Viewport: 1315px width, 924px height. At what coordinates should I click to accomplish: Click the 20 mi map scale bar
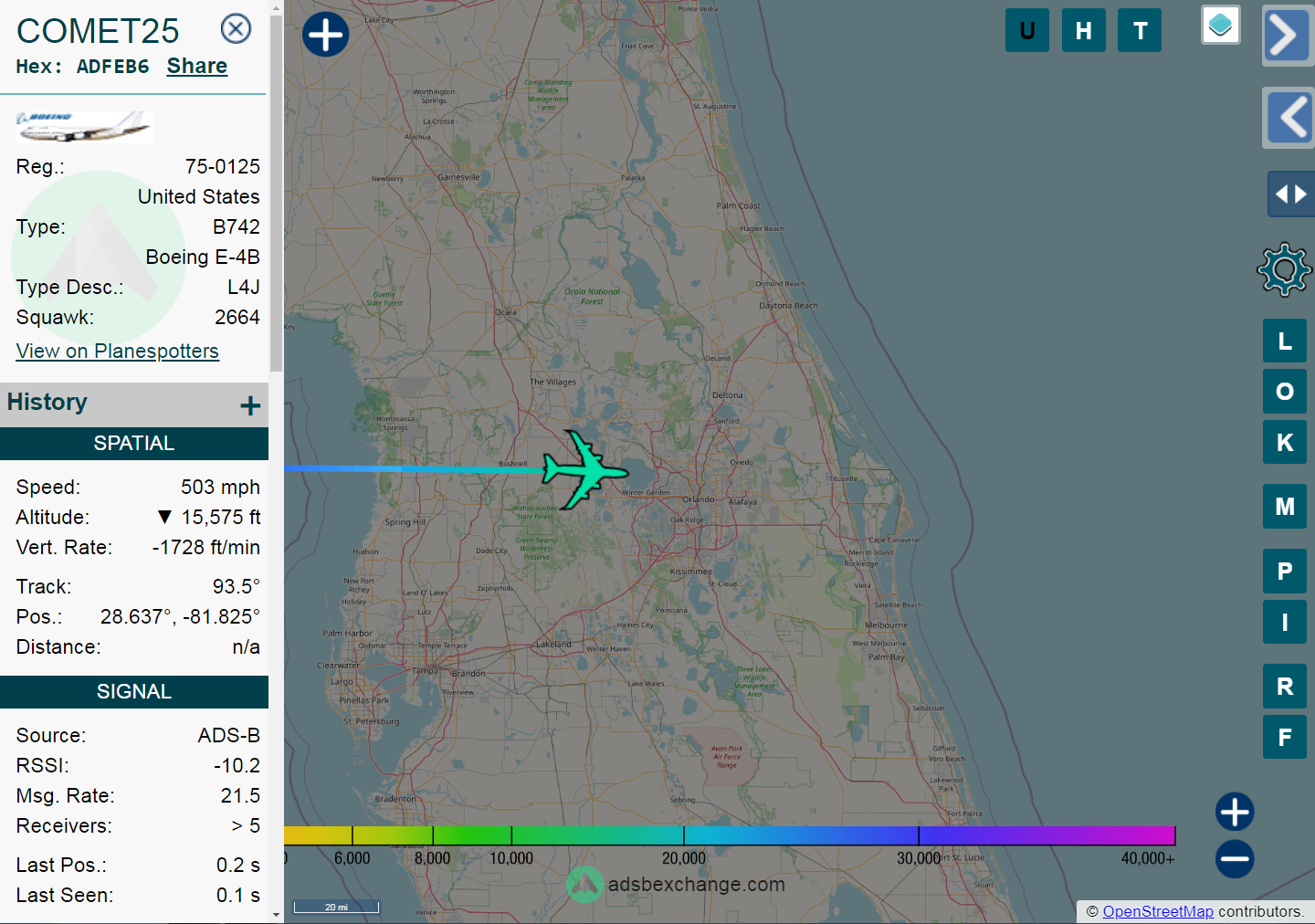click(336, 907)
